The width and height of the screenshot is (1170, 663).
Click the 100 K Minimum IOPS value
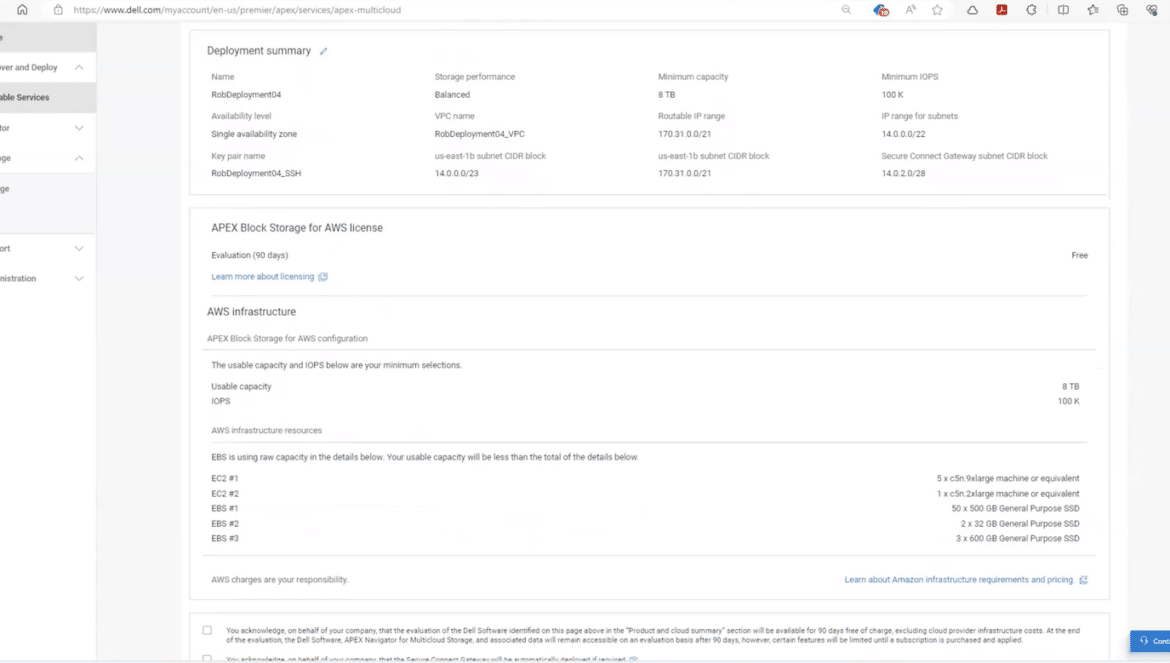pos(892,95)
